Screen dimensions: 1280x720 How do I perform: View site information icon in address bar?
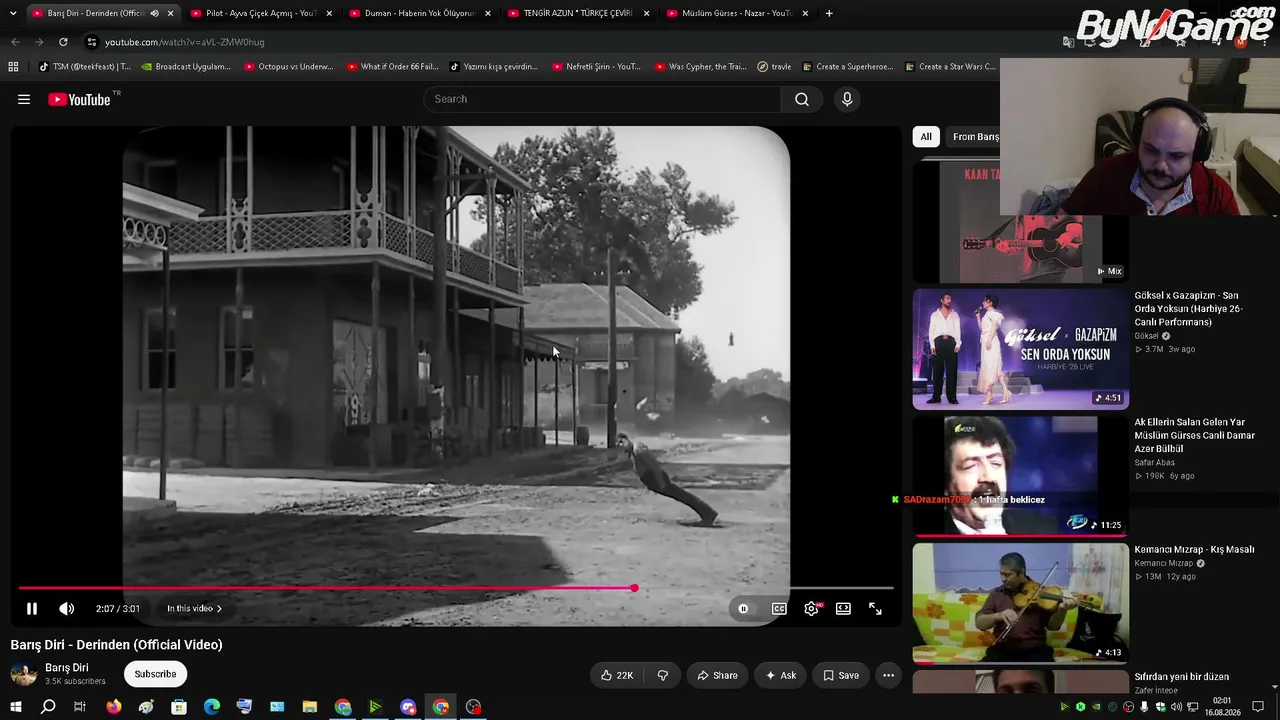tap(92, 42)
